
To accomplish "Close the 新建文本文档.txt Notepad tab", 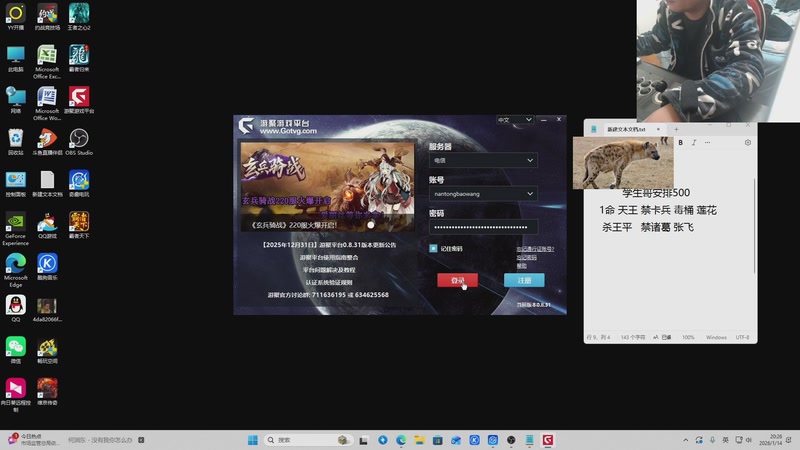I will tap(658, 130).
